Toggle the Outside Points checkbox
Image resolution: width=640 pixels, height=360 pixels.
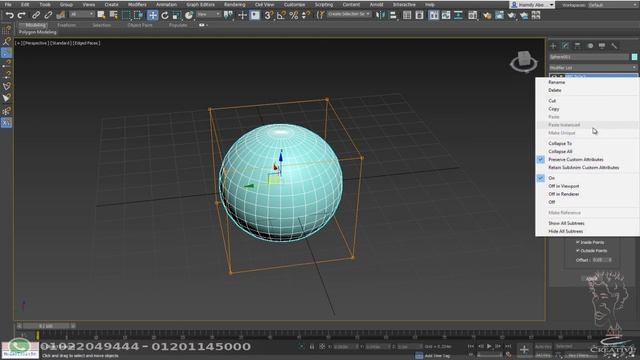click(578, 251)
